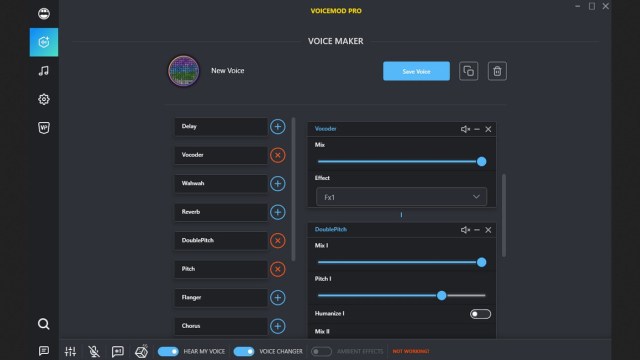Viewport: 640px width, 360px height.
Task: Click the DoublePitch Mix I slider handle
Action: click(x=482, y=262)
